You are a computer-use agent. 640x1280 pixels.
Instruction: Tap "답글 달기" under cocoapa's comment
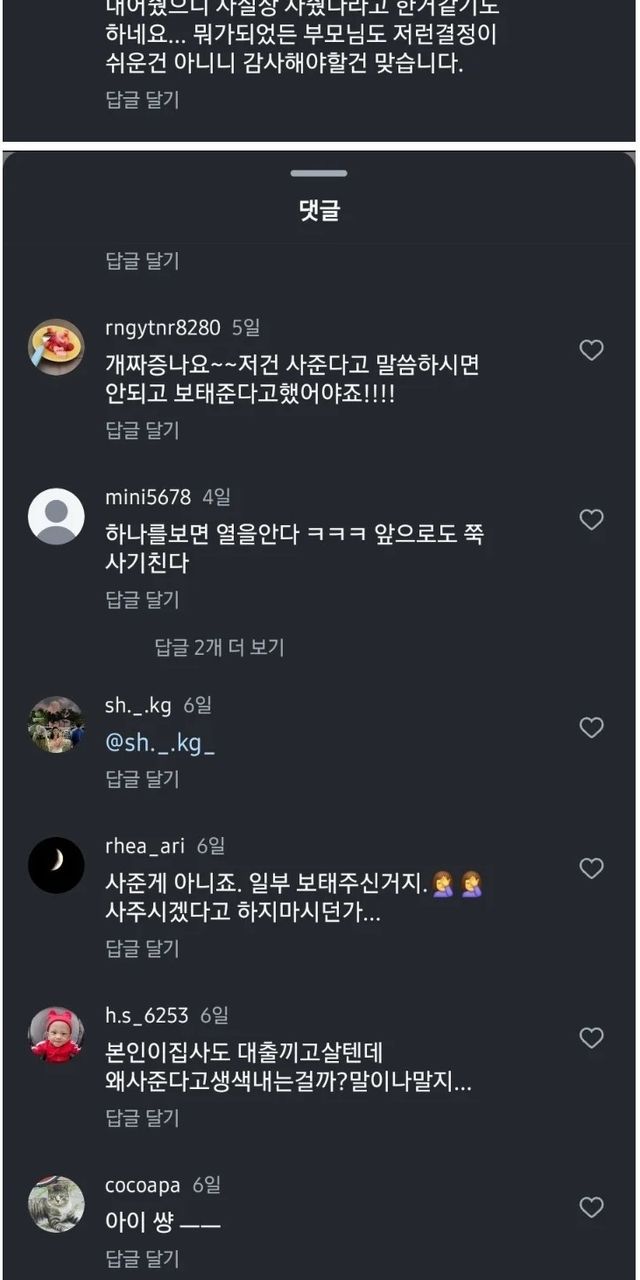[142, 1258]
